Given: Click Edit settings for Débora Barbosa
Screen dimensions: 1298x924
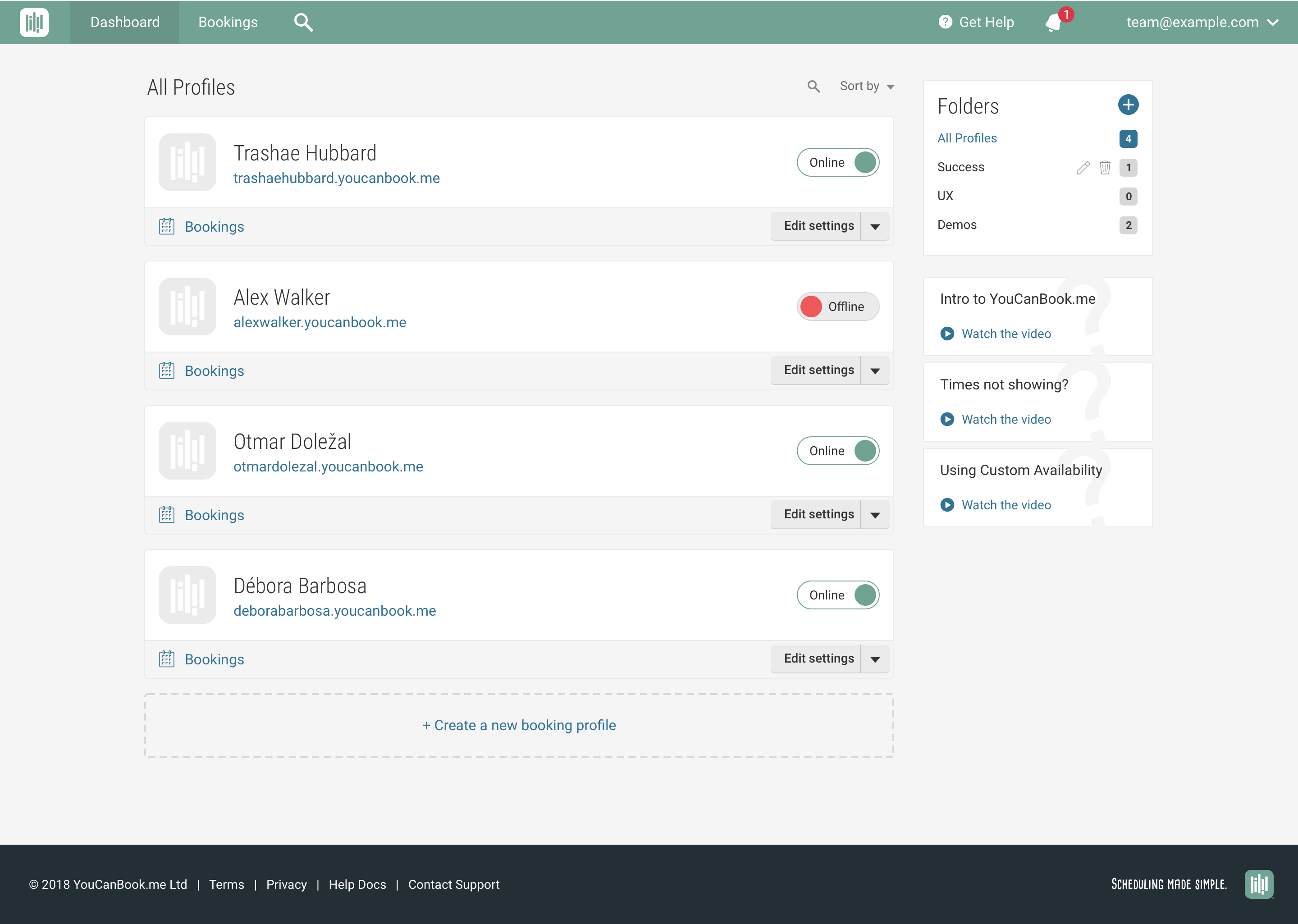Looking at the screenshot, I should (818, 658).
